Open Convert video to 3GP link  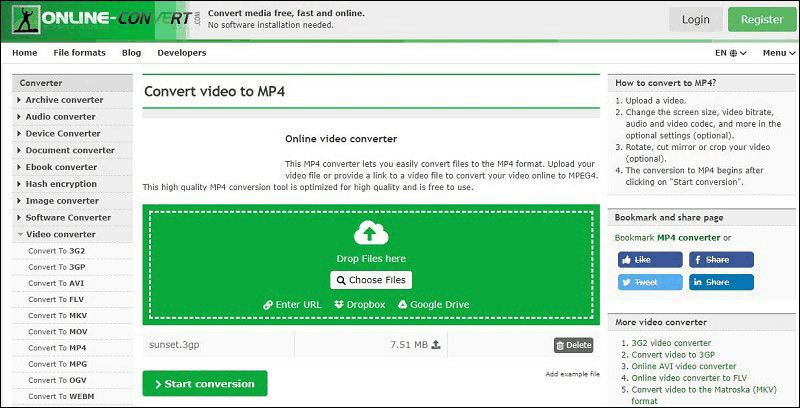click(673, 355)
